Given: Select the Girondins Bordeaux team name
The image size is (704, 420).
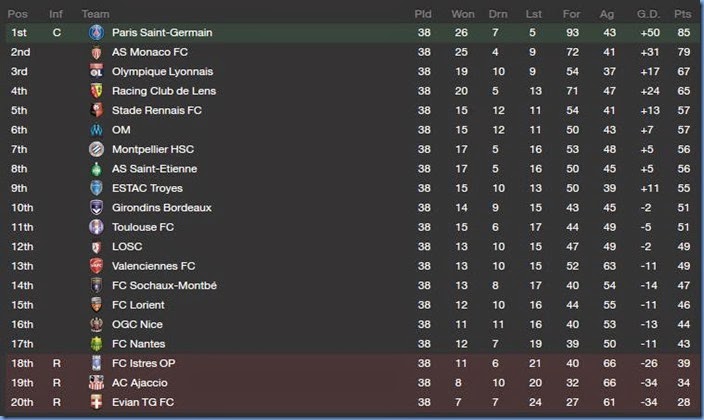Looking at the screenshot, I should pos(162,208).
